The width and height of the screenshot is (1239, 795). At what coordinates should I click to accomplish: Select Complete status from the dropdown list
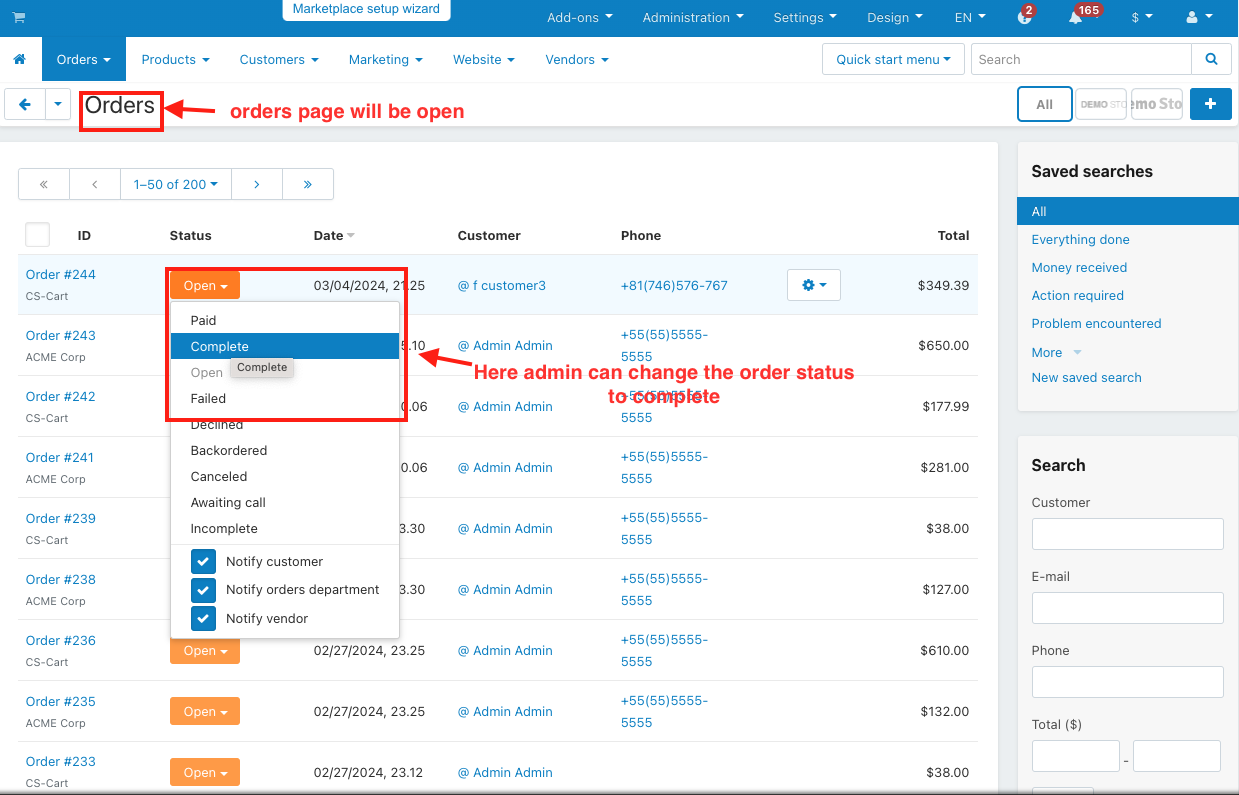point(220,346)
